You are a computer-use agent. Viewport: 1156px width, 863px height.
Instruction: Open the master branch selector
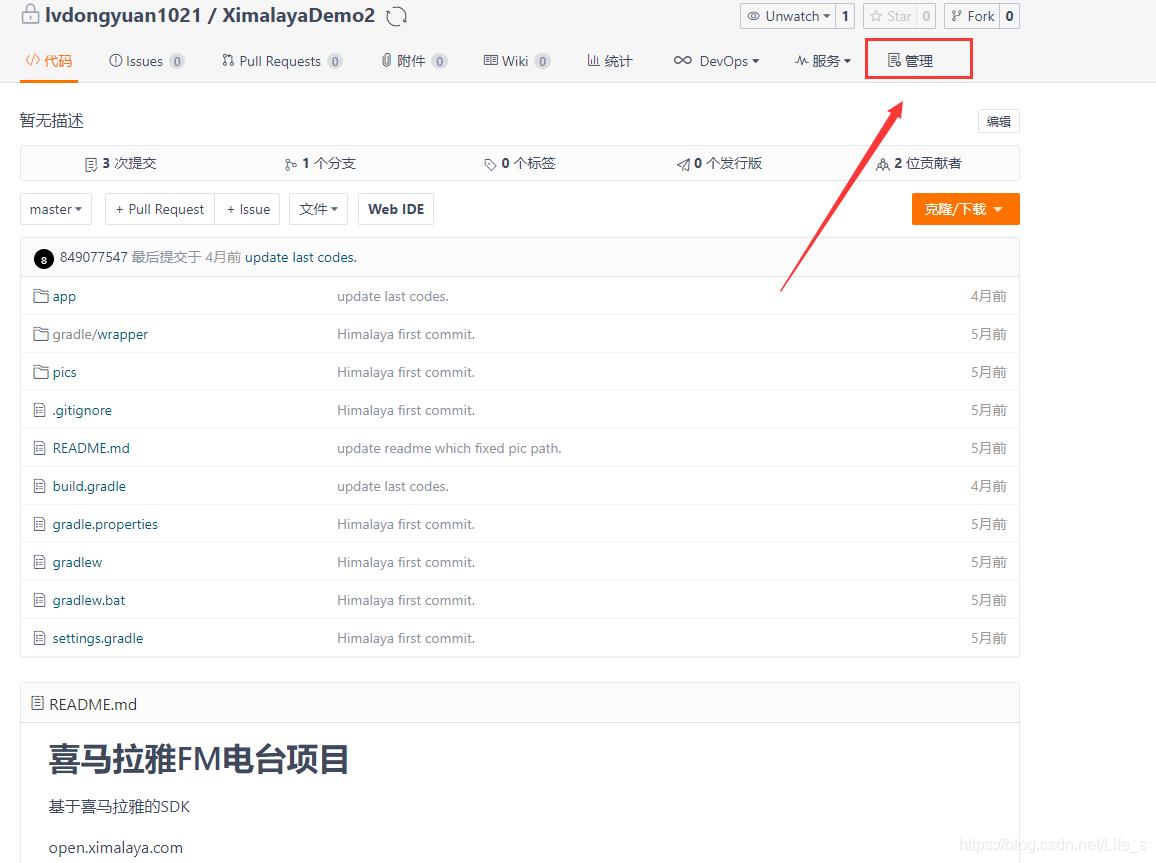click(55, 209)
